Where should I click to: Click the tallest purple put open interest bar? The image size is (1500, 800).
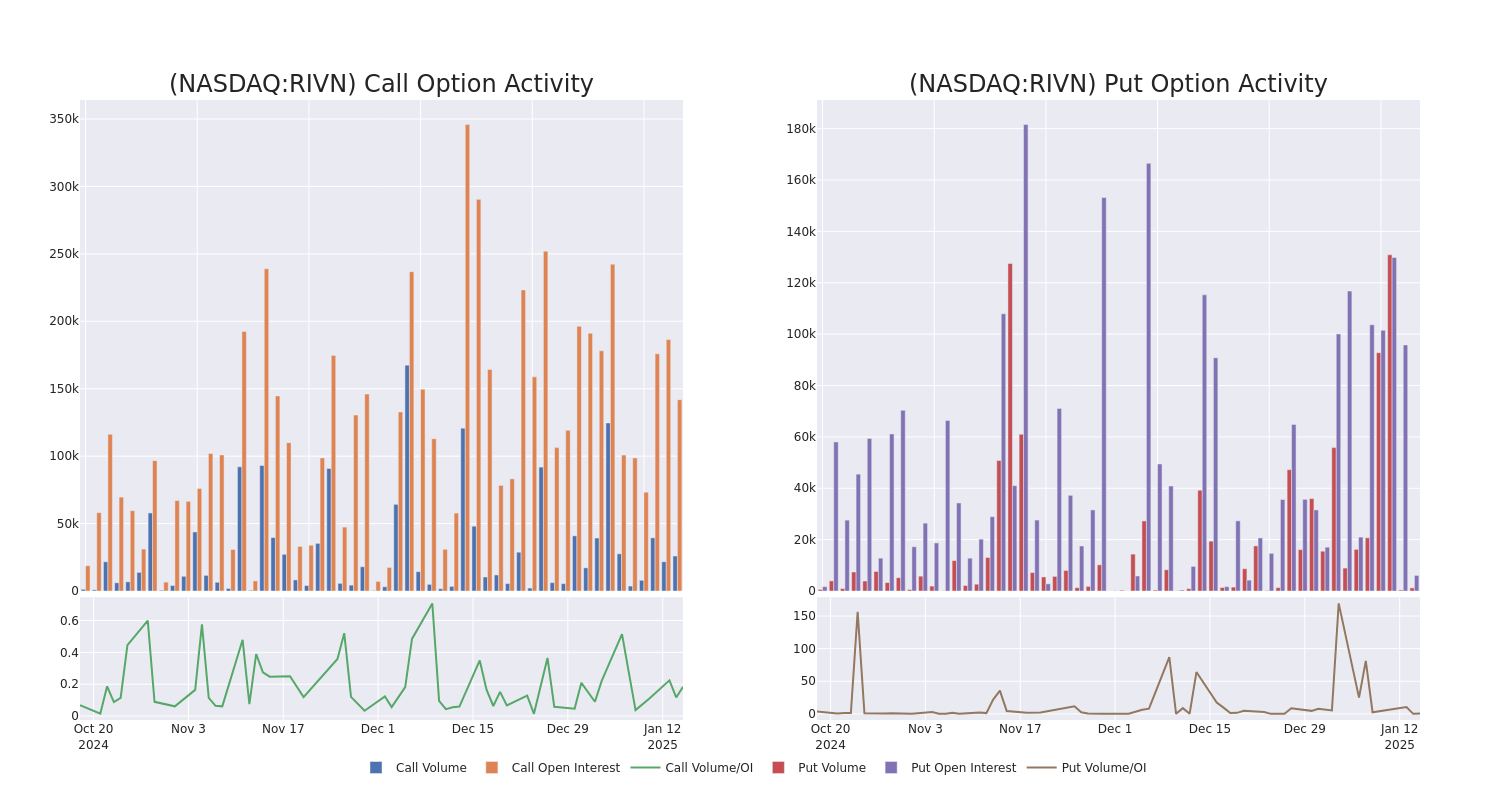1025,357
